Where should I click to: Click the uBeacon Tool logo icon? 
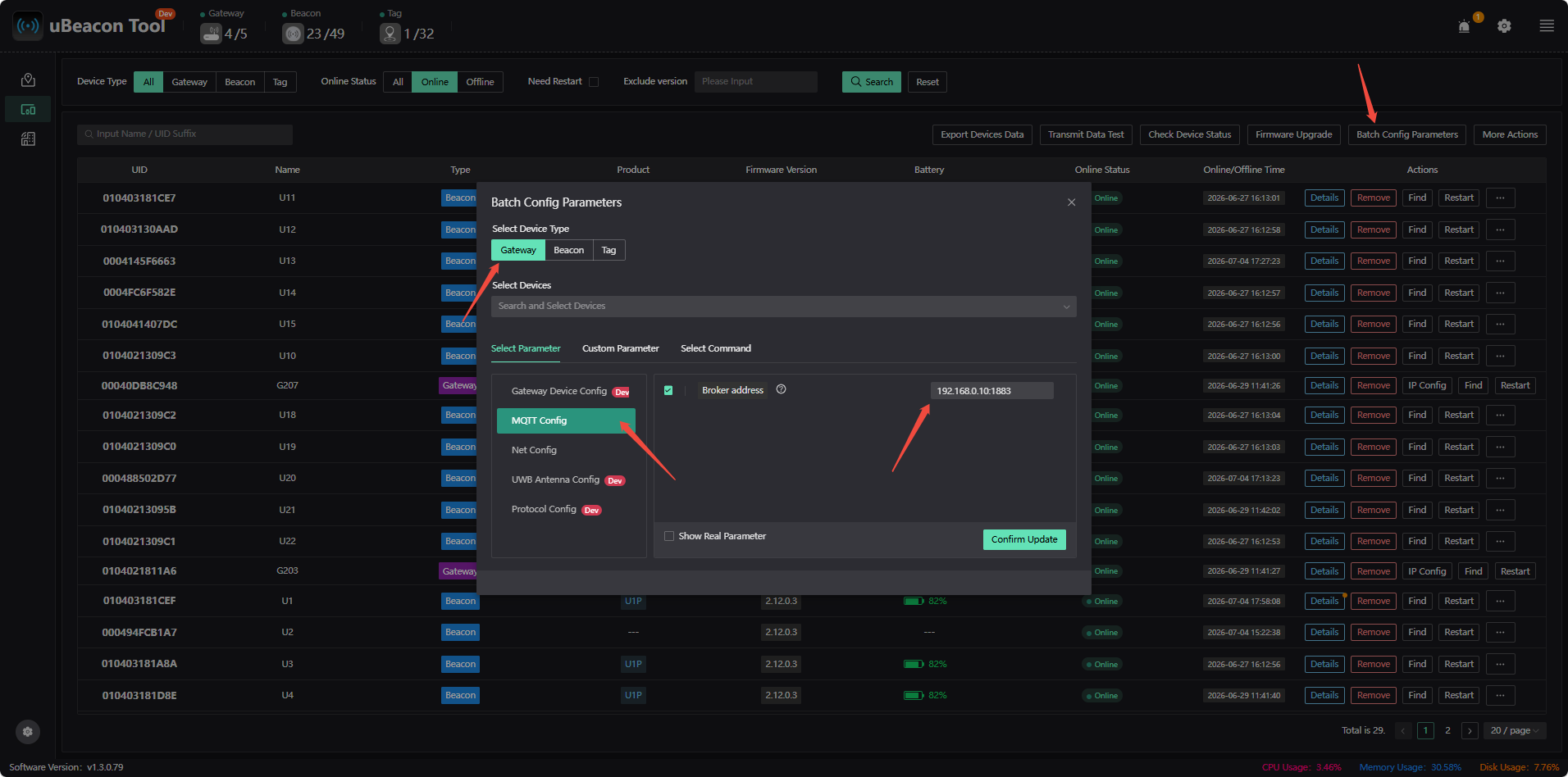[x=28, y=25]
